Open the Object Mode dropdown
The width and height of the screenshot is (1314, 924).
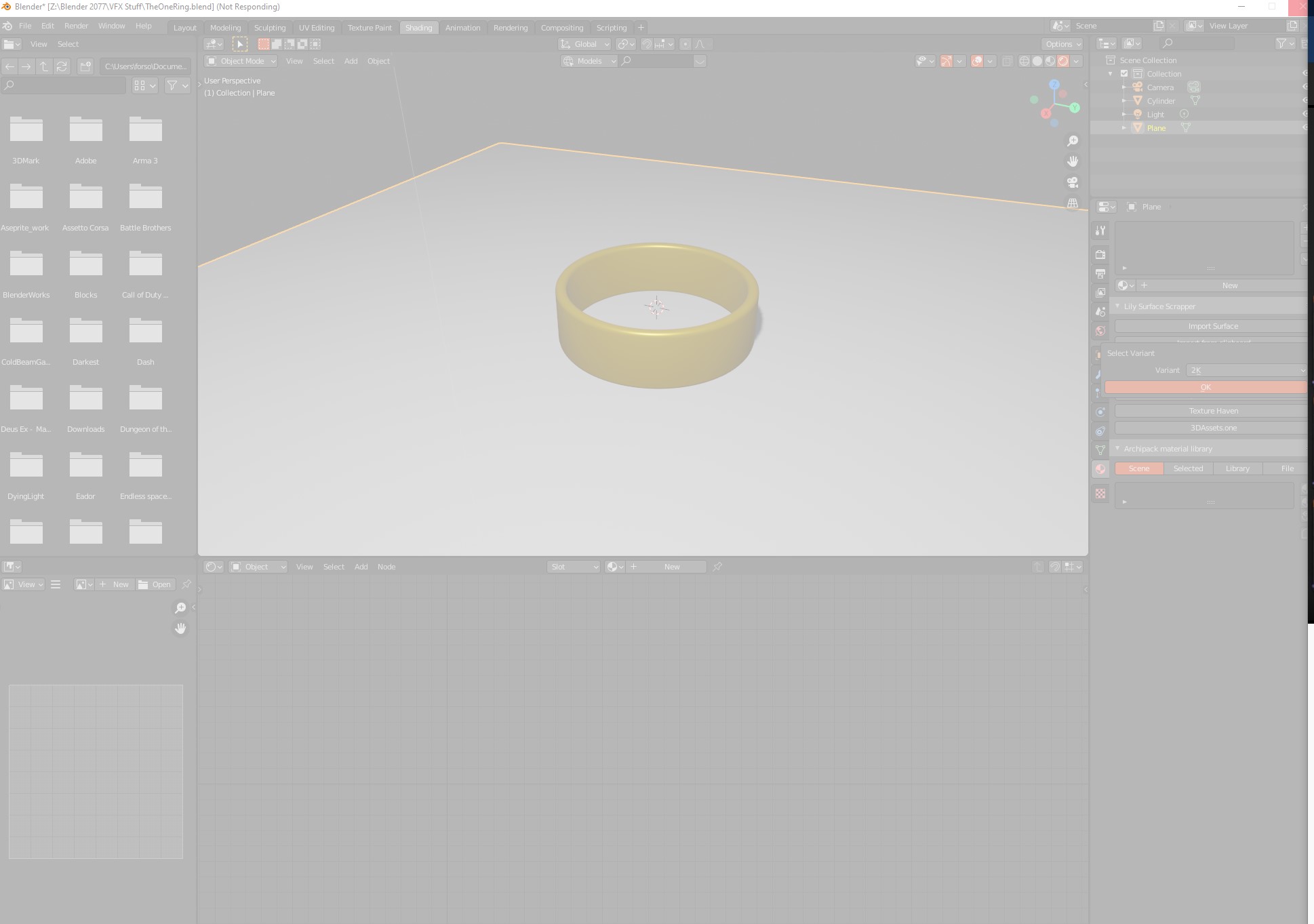pos(241,61)
